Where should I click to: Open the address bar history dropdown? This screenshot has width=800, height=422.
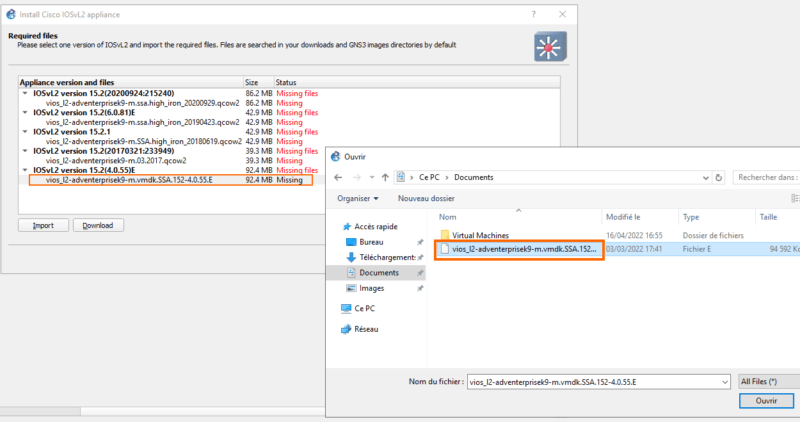tap(705, 178)
